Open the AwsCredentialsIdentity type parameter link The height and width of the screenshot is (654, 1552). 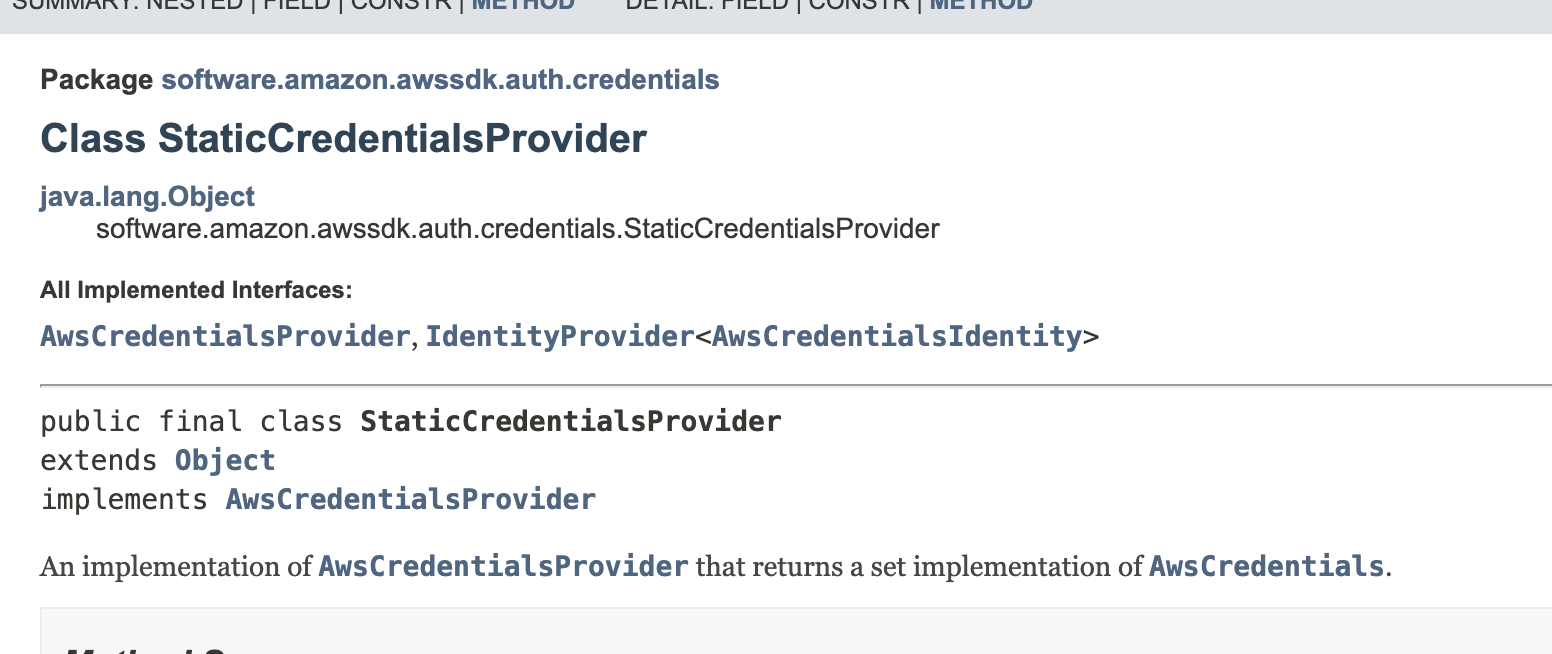[897, 336]
